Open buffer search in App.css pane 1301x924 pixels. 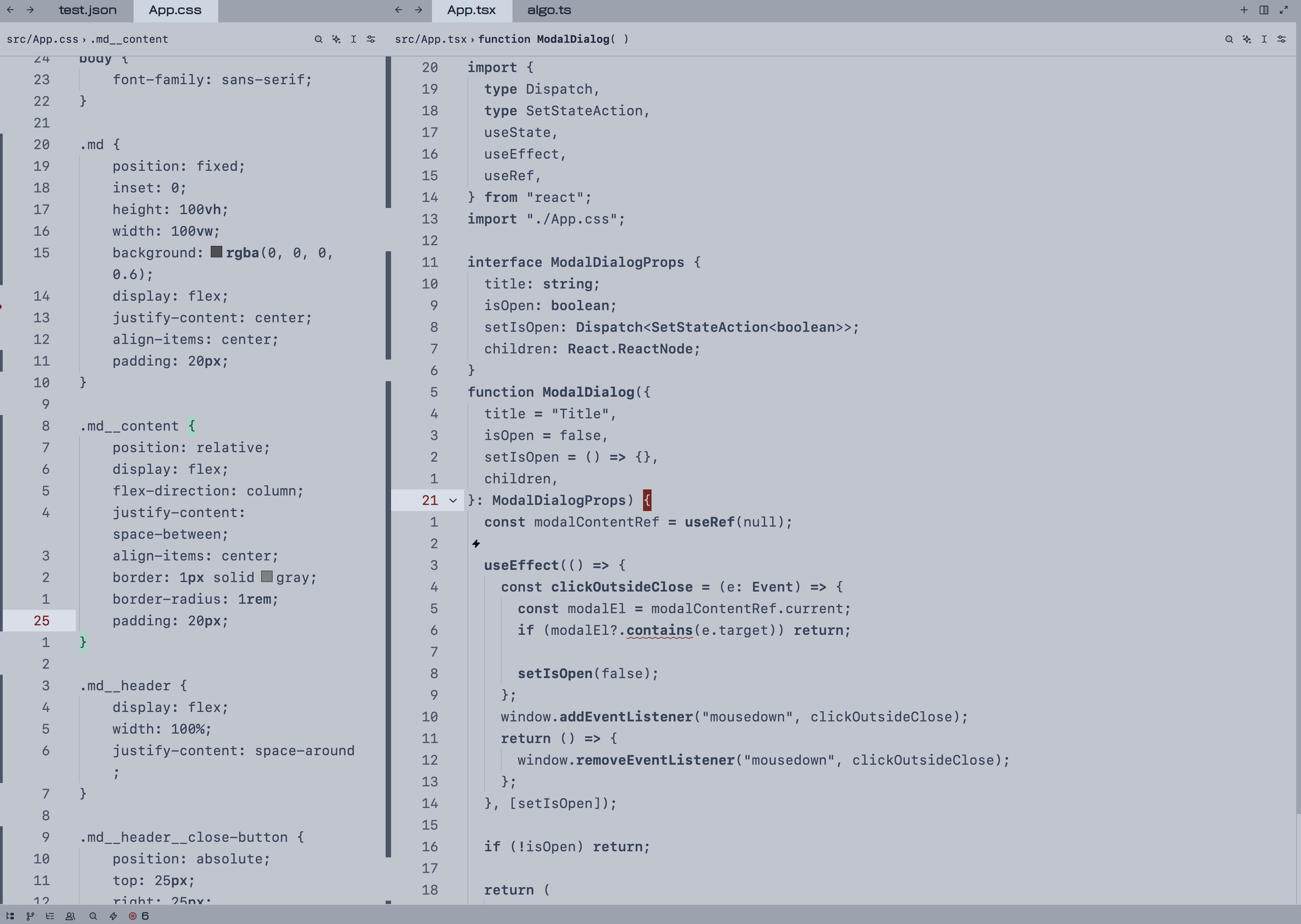[x=319, y=39]
